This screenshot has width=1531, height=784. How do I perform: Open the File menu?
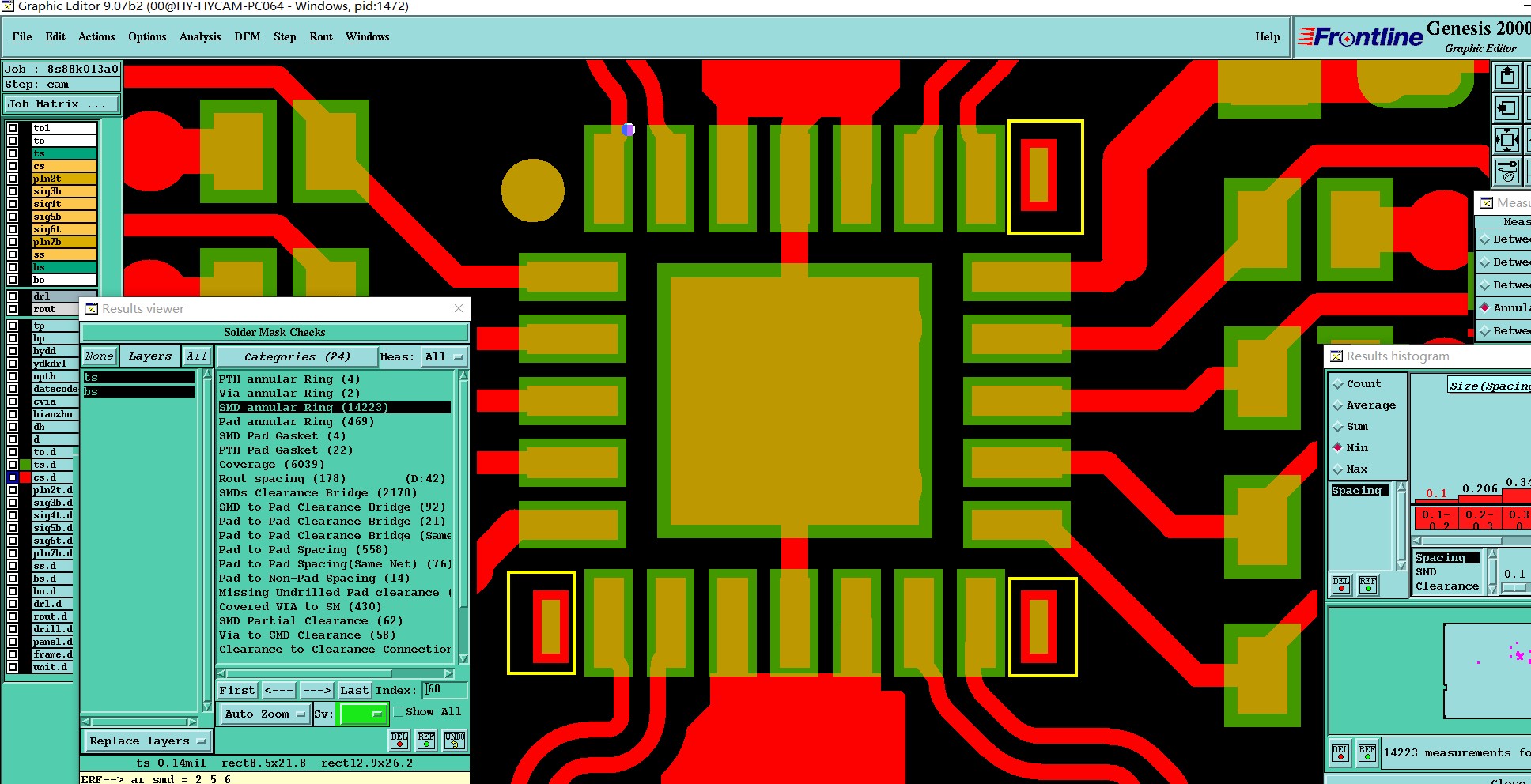[22, 37]
